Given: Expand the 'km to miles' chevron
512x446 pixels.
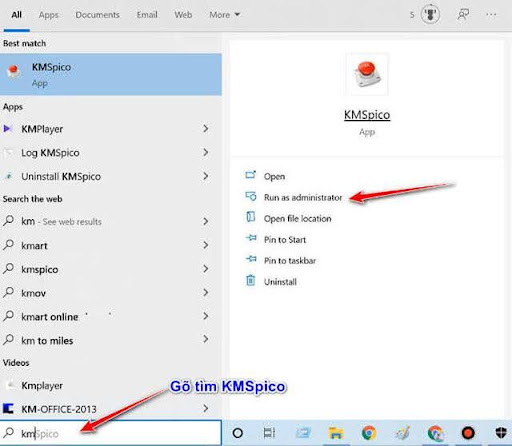Looking at the screenshot, I should pos(206,339).
